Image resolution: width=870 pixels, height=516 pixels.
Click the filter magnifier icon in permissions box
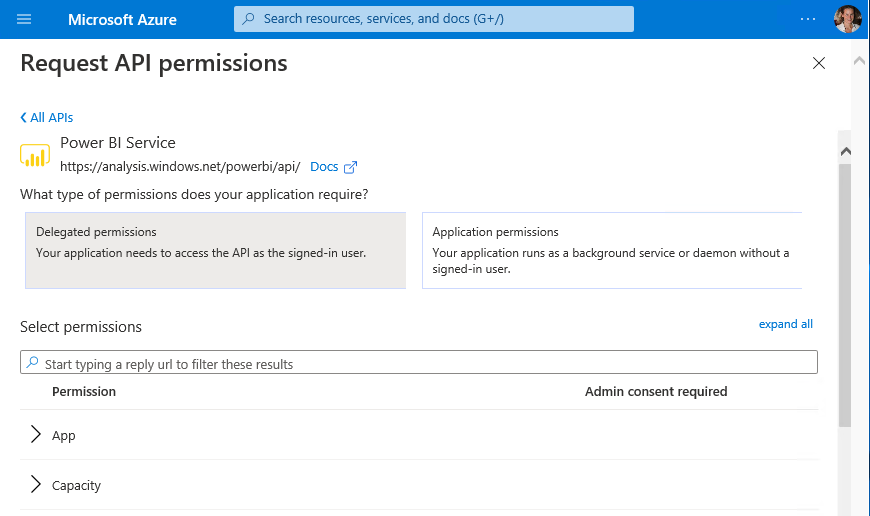[x=33, y=363]
